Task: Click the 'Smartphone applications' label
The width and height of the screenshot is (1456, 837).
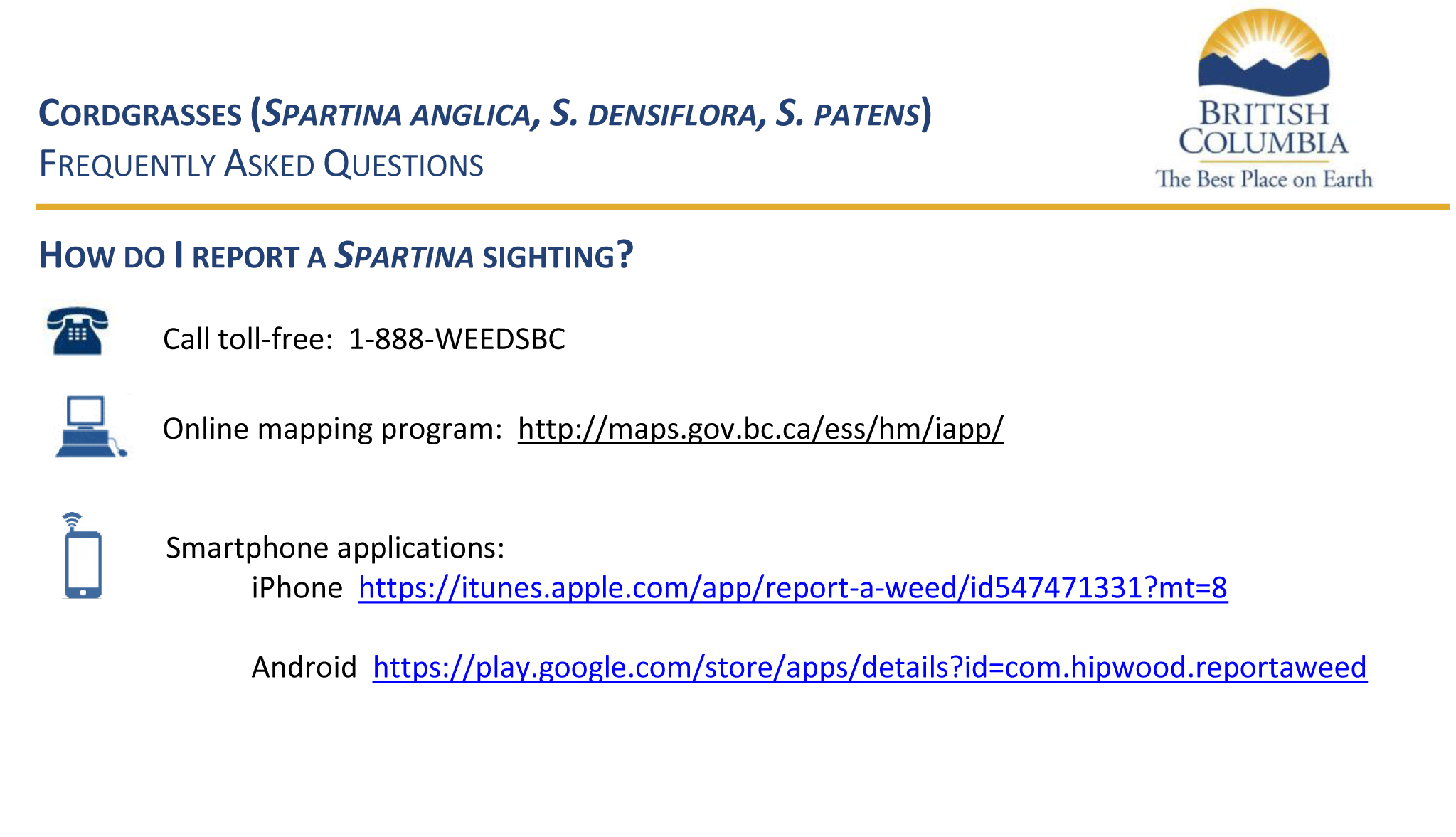Action: coord(335,548)
